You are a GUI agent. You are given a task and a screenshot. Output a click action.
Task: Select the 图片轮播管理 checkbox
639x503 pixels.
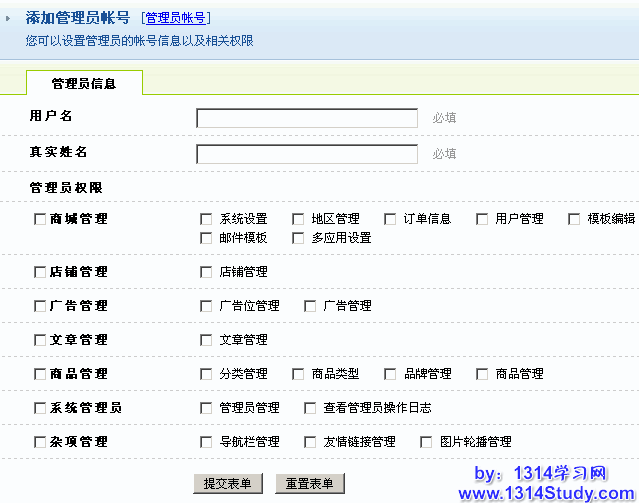426,442
